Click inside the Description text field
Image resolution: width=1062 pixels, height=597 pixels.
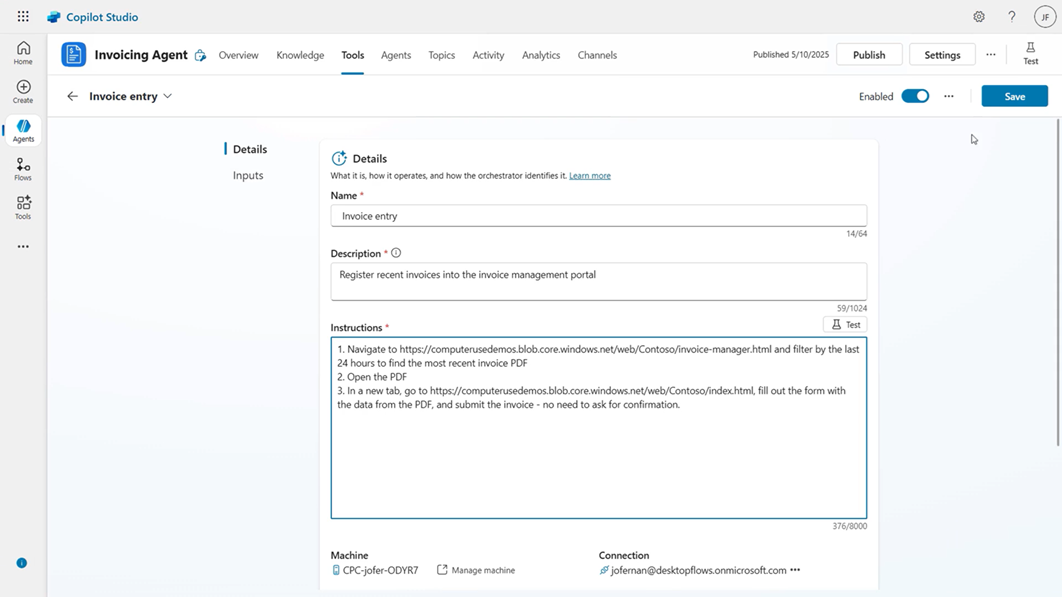click(x=598, y=281)
